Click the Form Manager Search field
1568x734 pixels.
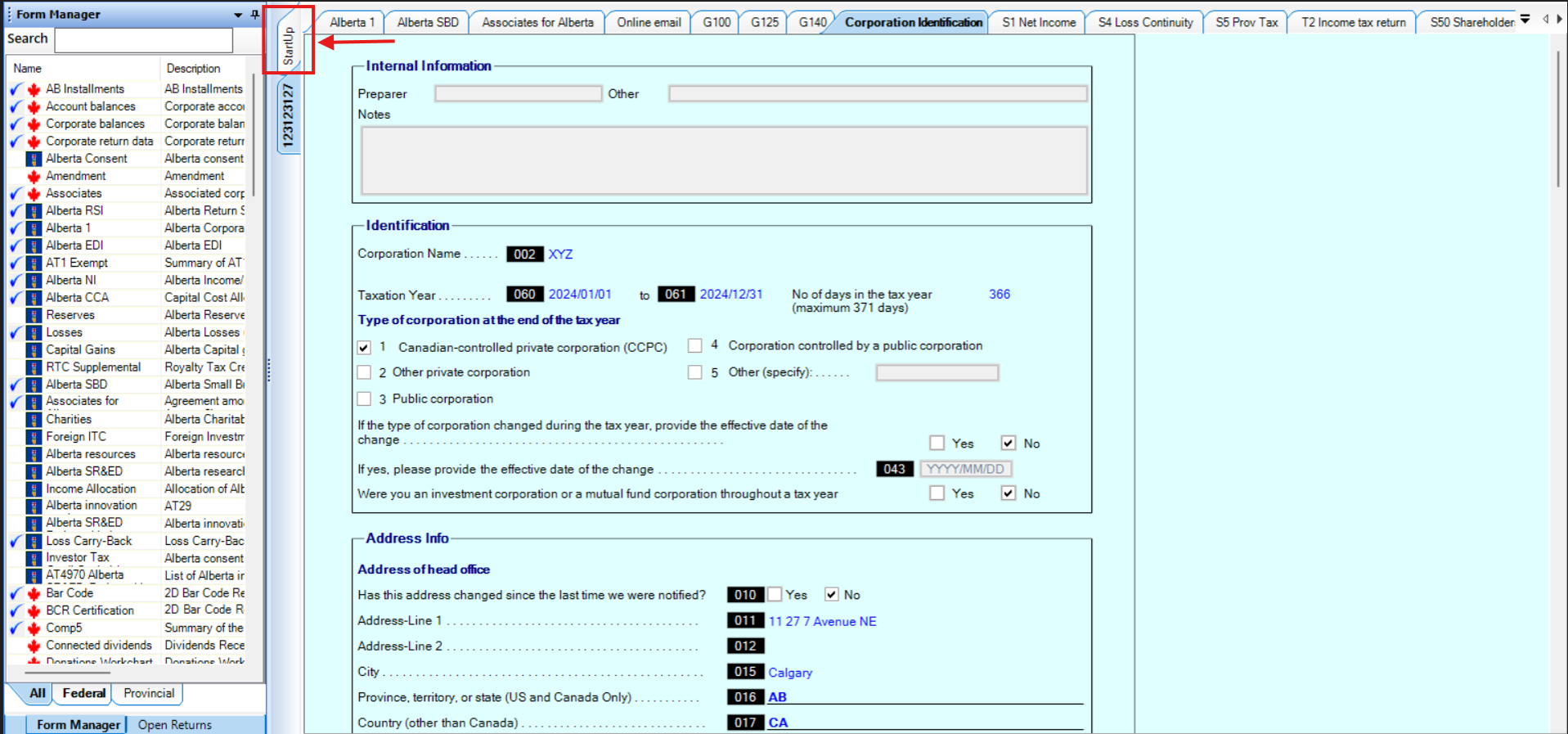pyautogui.click(x=144, y=39)
